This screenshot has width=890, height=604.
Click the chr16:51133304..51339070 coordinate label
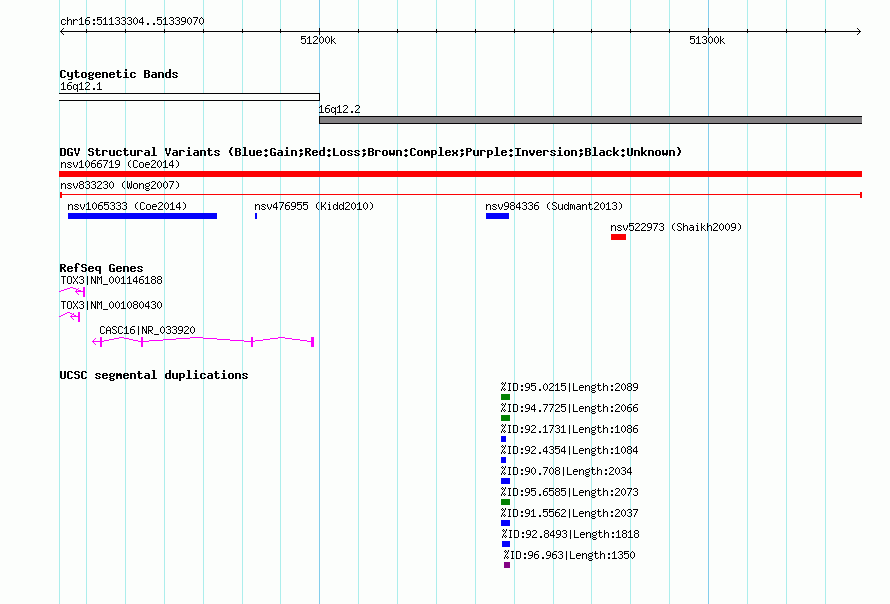point(132,21)
